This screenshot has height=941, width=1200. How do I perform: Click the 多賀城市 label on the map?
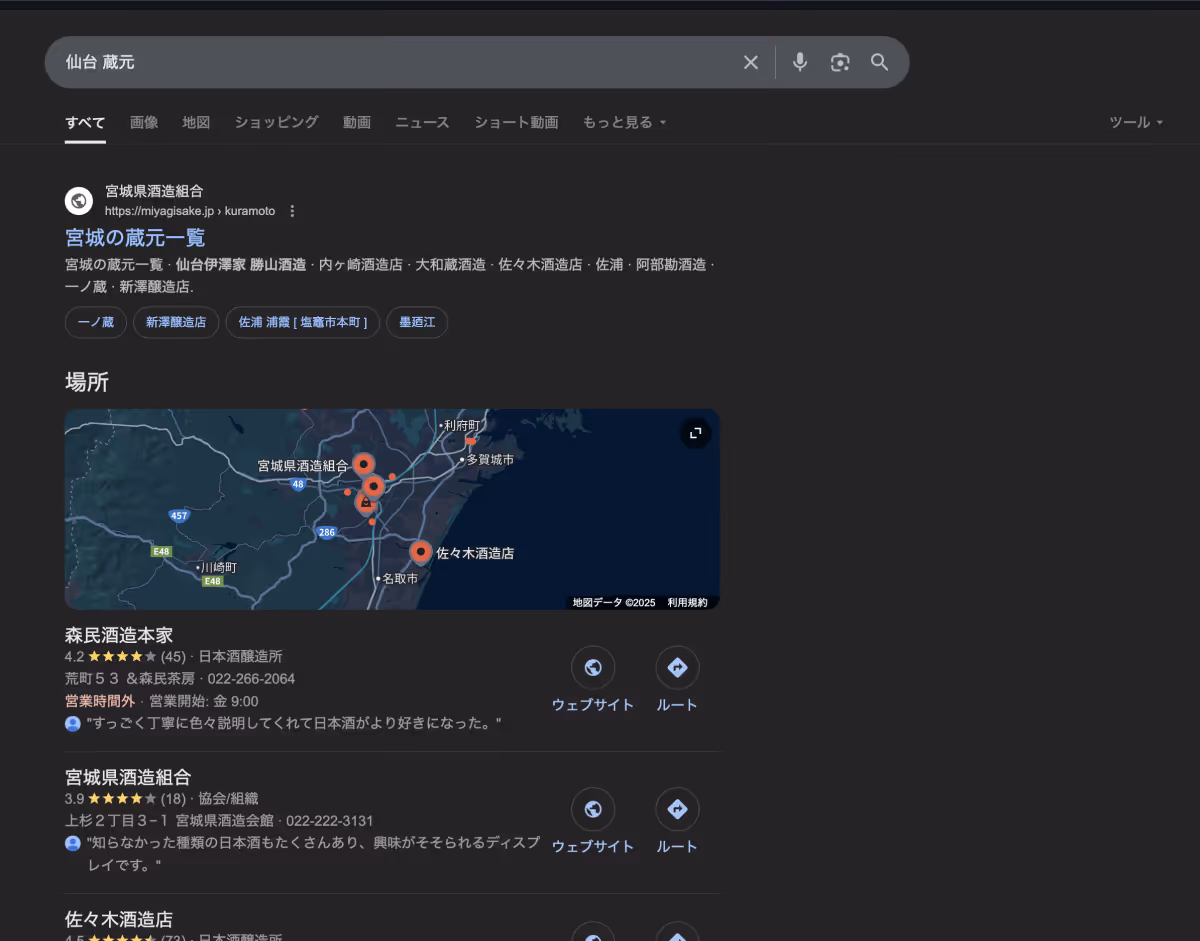tap(490, 459)
